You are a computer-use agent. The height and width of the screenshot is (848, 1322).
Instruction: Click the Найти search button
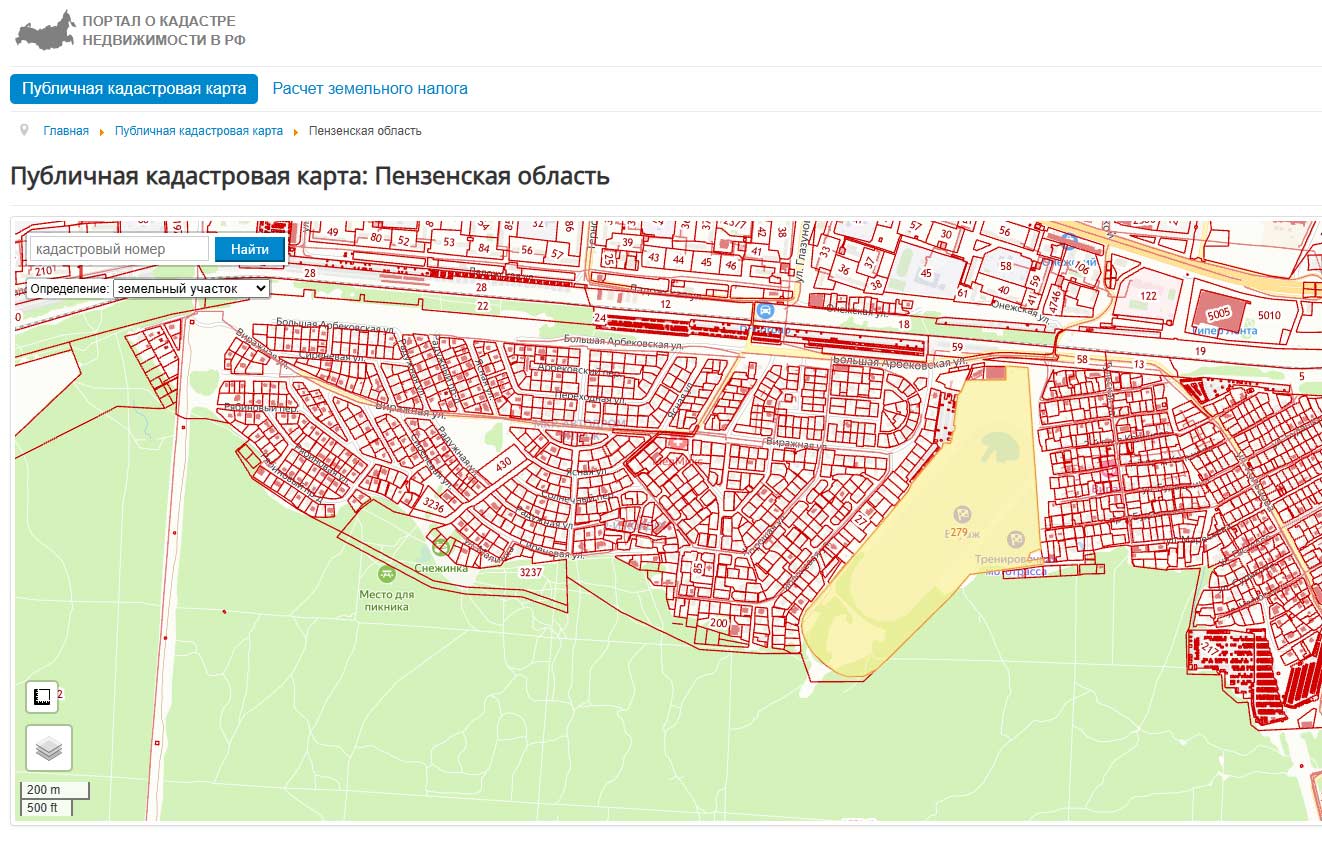pos(250,249)
